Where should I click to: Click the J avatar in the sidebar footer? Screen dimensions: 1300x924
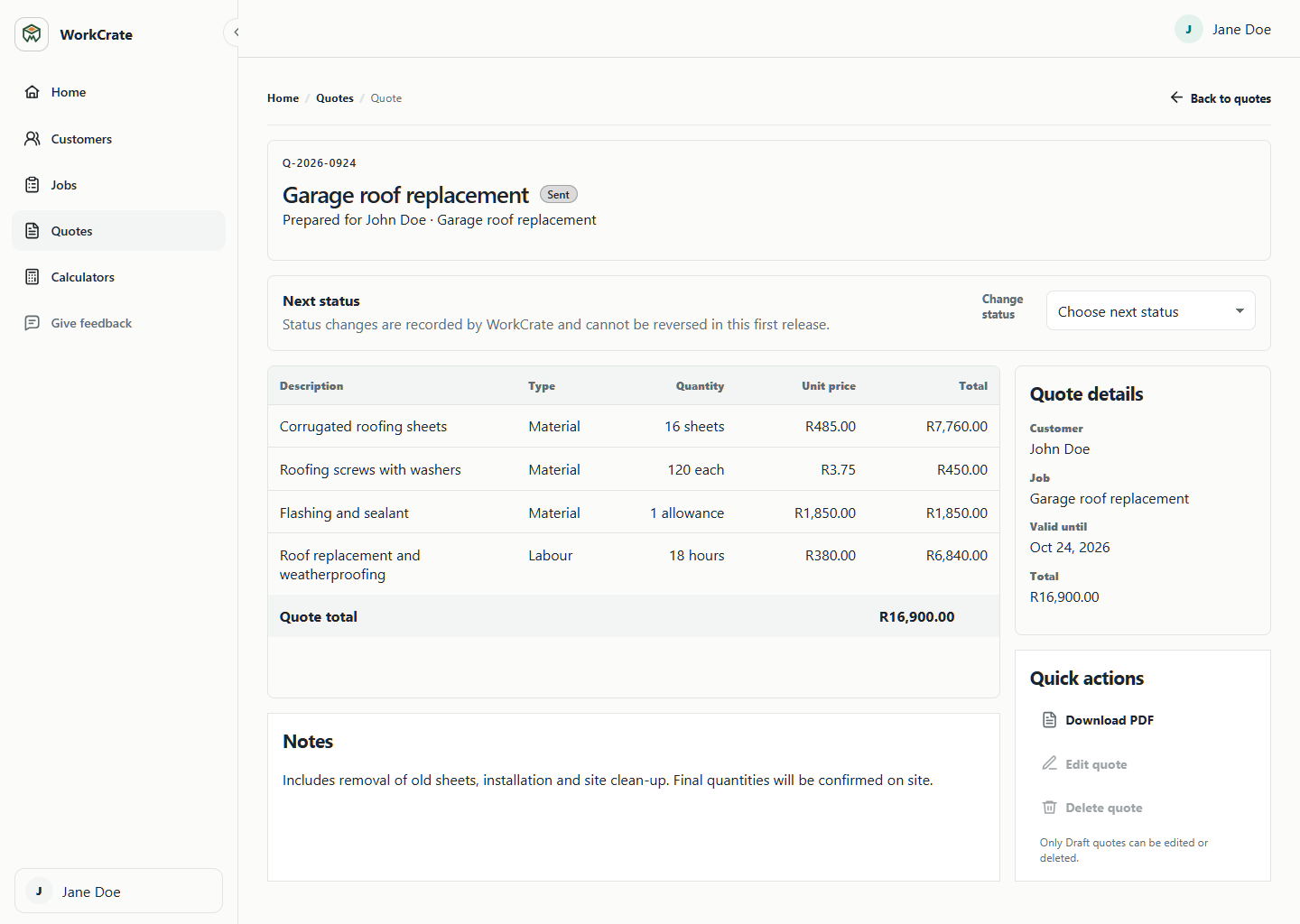[39, 892]
